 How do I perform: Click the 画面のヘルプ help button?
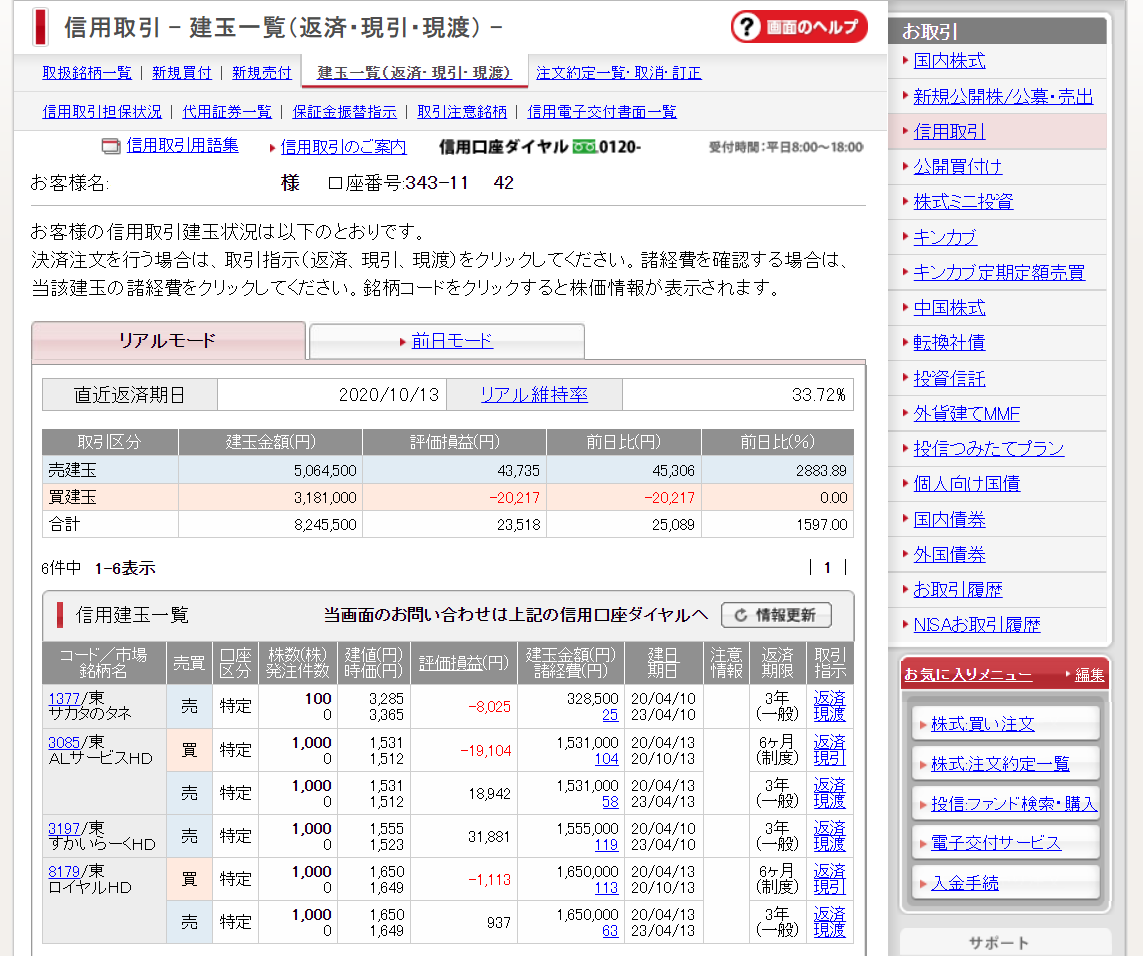(x=798, y=27)
